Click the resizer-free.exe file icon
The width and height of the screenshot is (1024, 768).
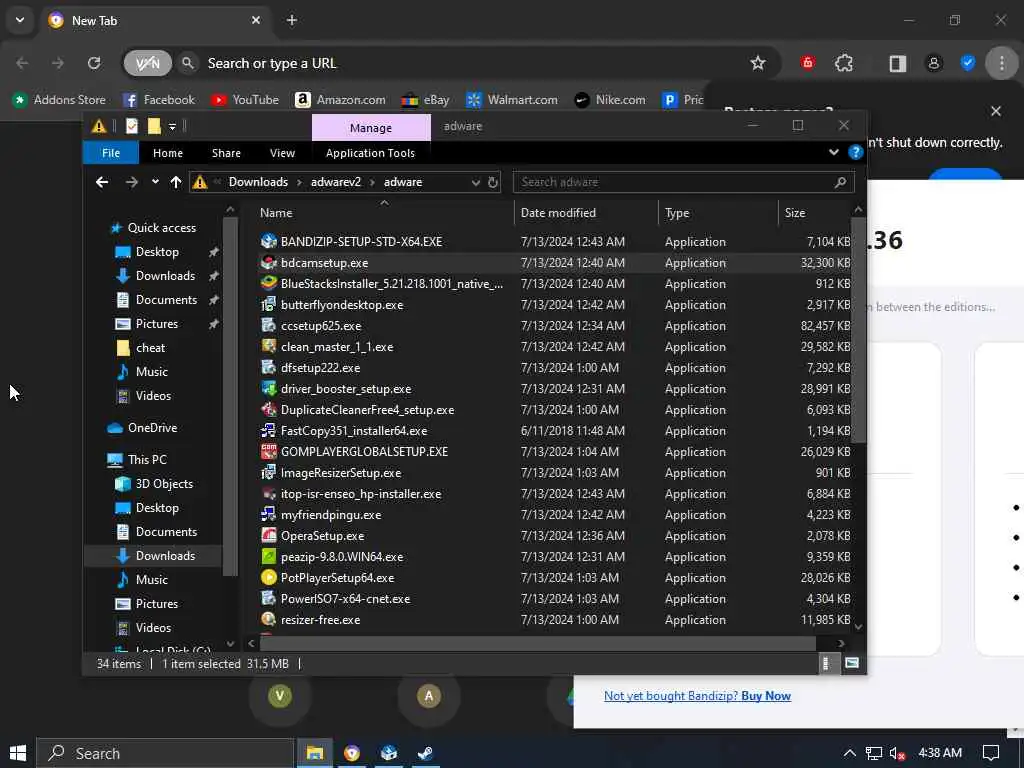pos(268,619)
